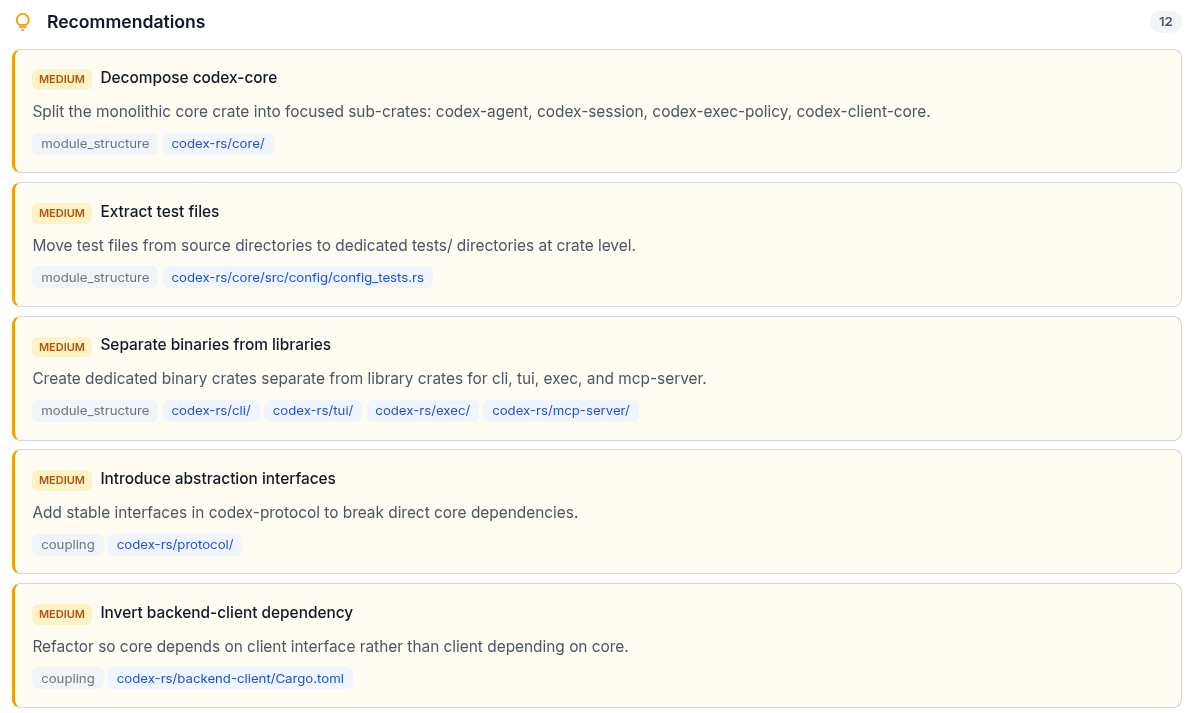Click the lightbulb Recommendations icon
This screenshot has width=1196, height=713.
tap(23, 22)
